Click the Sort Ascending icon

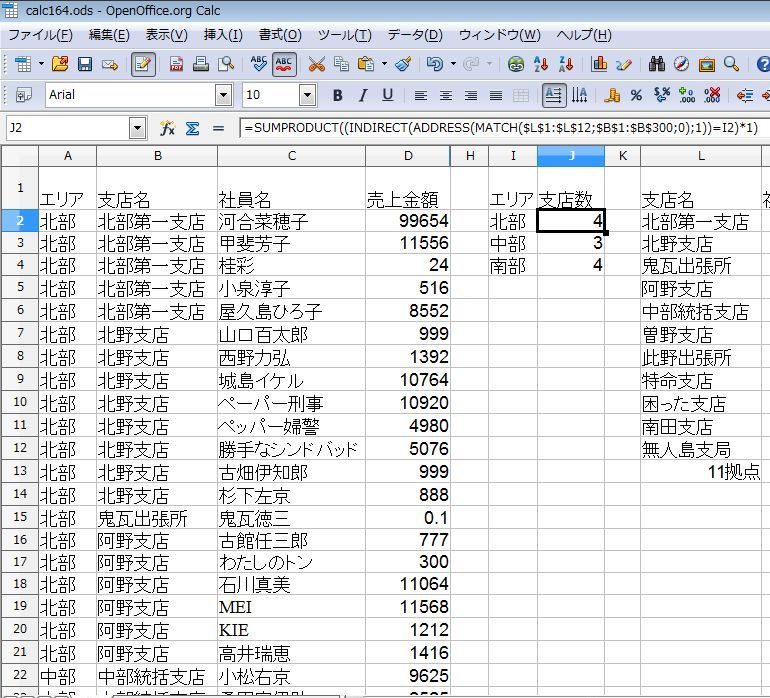(541, 64)
